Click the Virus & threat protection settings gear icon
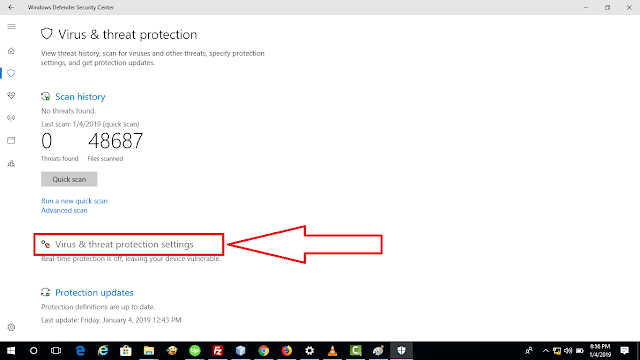The width and height of the screenshot is (640, 360). [x=45, y=244]
